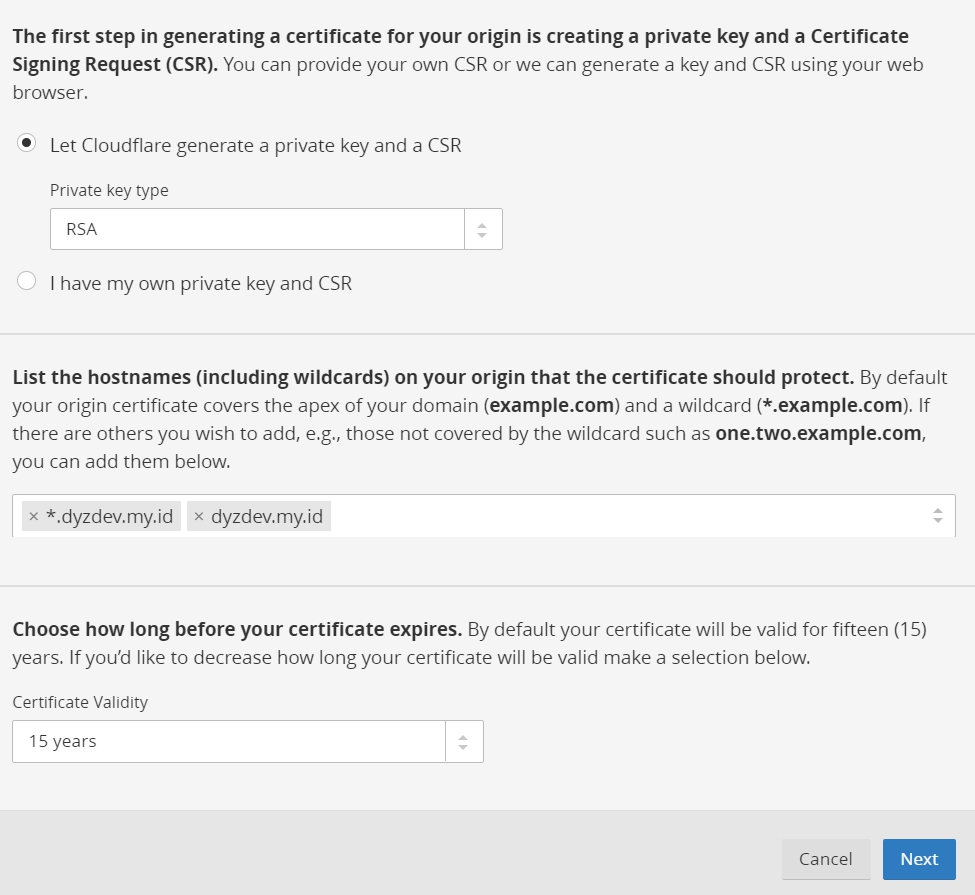Open the RSA private key type dropdown
Viewport: 975px width, 895px height.
tap(276, 229)
